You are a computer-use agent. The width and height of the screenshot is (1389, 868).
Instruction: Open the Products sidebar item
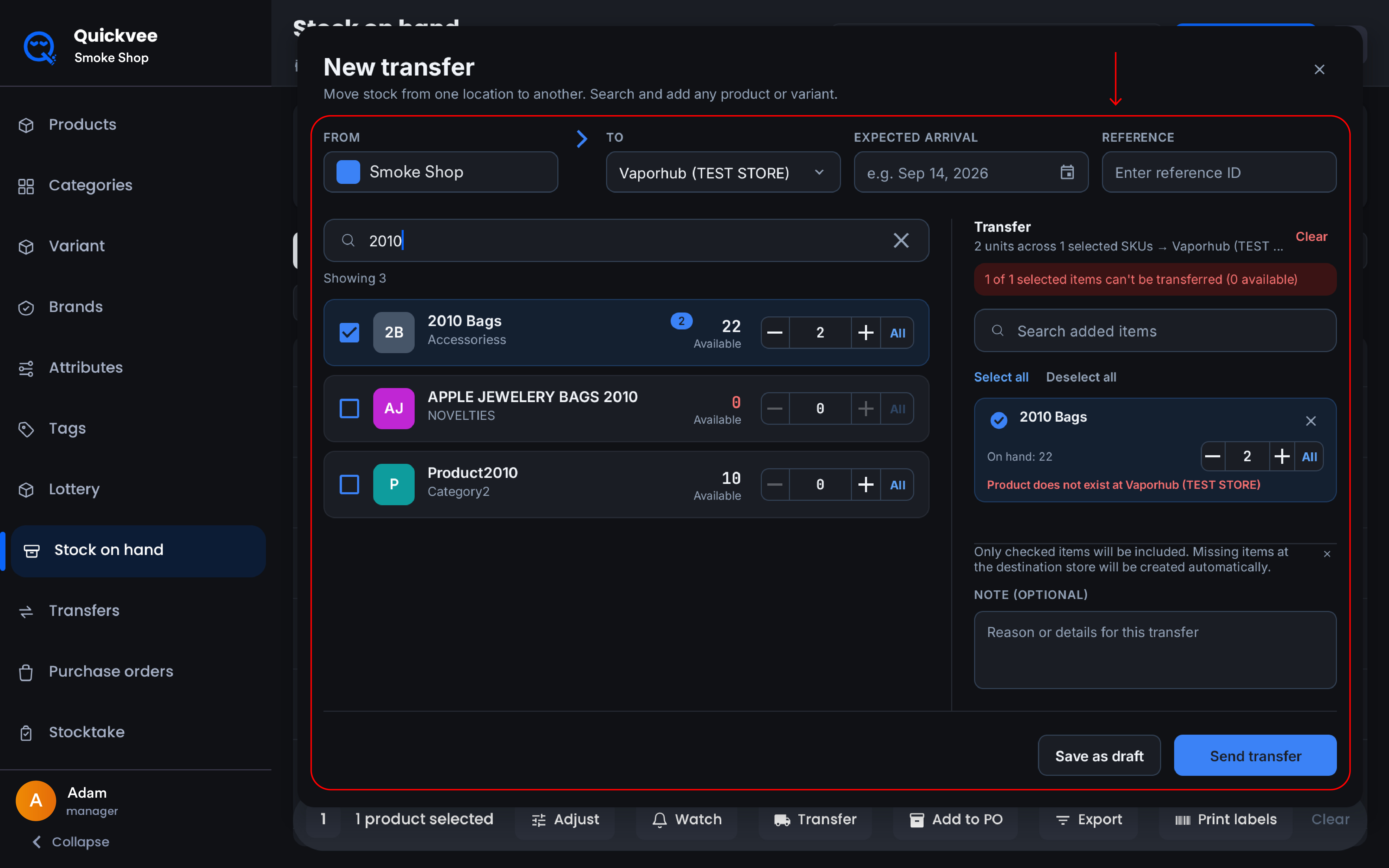coord(83,124)
